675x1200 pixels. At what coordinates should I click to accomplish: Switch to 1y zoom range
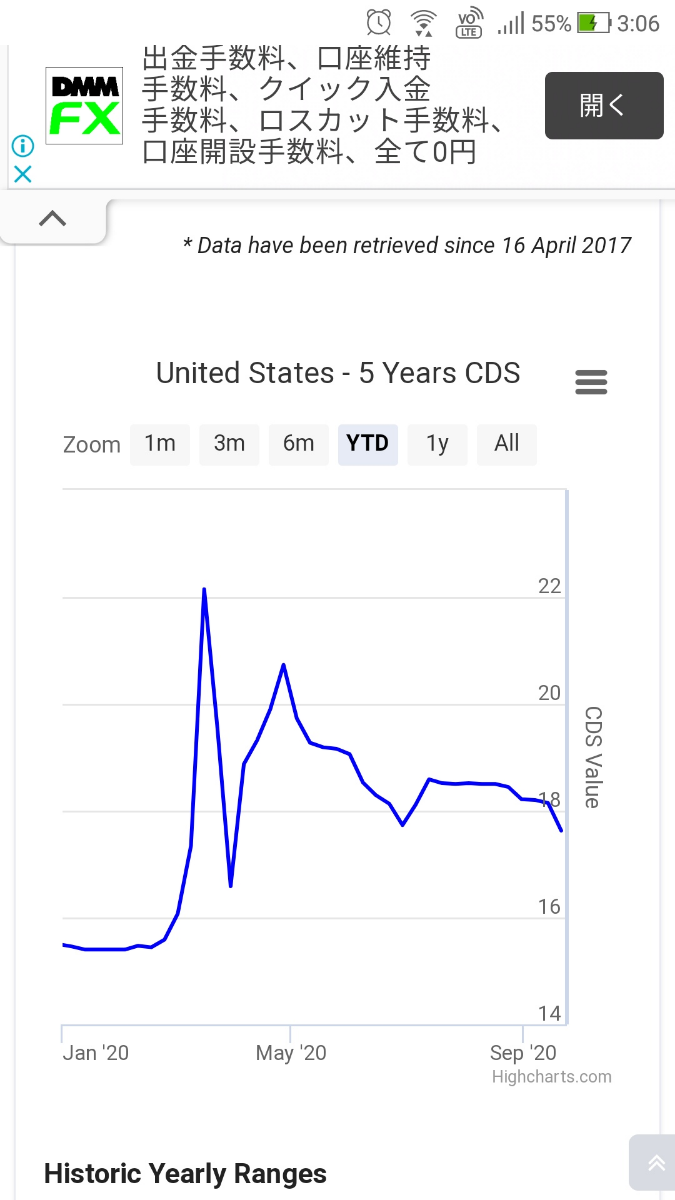pyautogui.click(x=437, y=444)
